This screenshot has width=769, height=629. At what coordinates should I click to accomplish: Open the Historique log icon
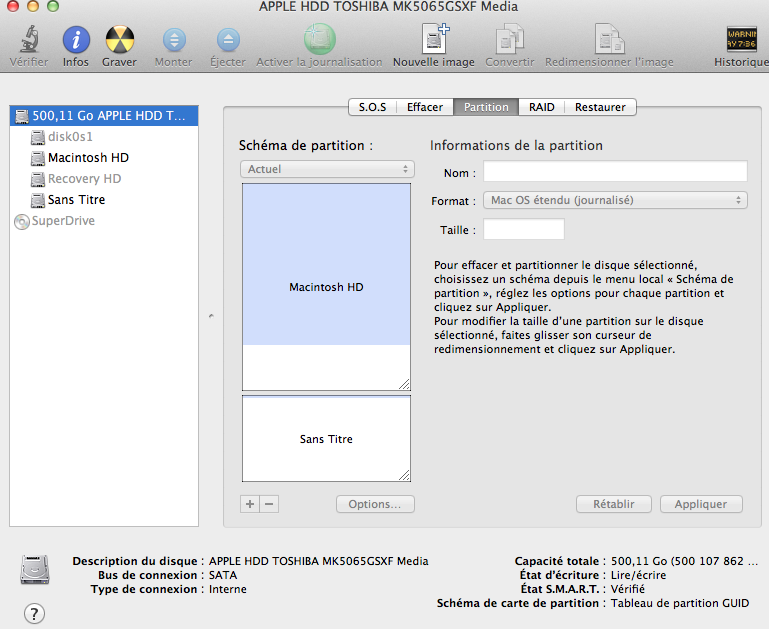coord(742,39)
